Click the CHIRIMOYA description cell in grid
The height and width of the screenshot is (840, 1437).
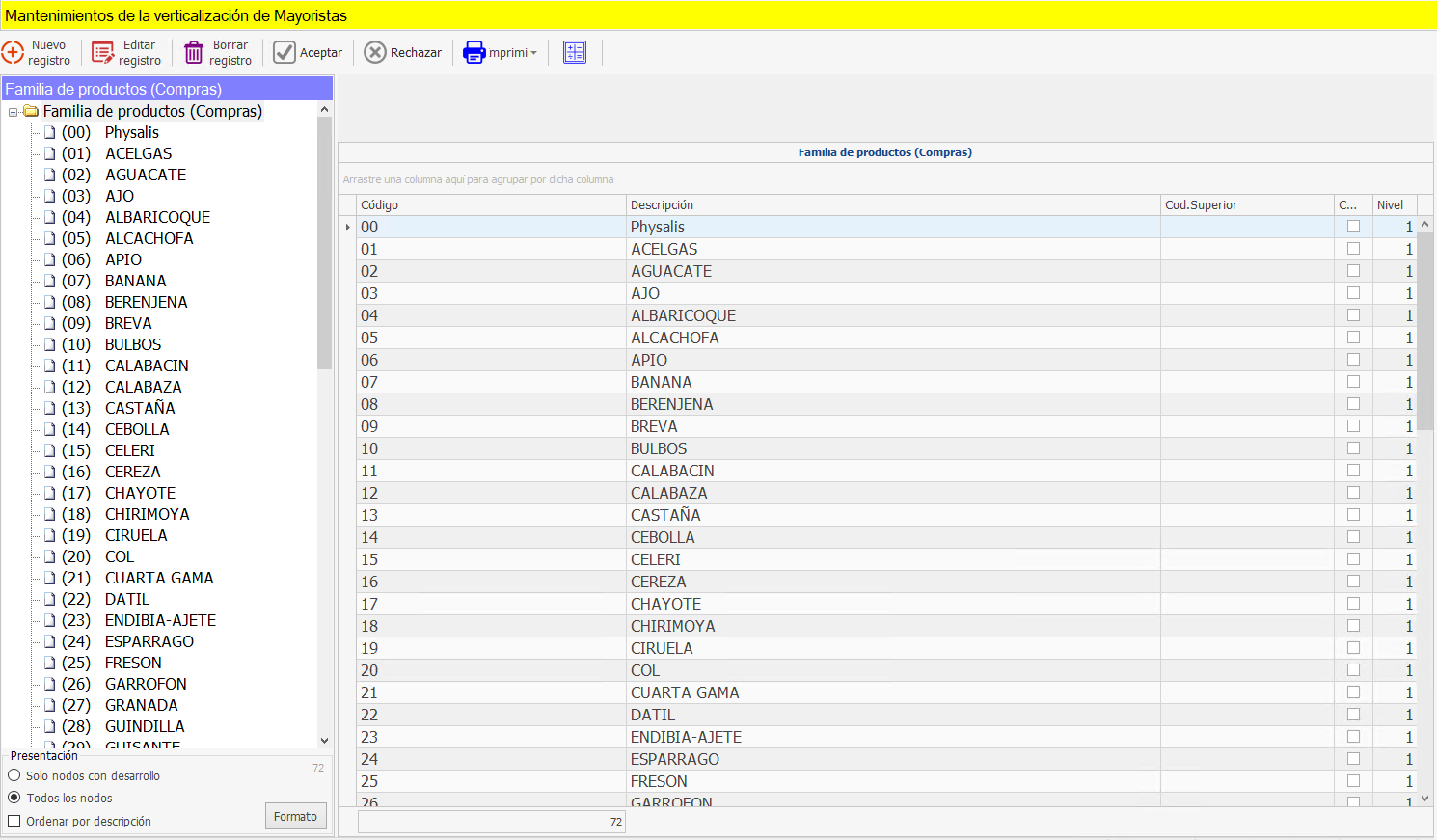(x=893, y=626)
